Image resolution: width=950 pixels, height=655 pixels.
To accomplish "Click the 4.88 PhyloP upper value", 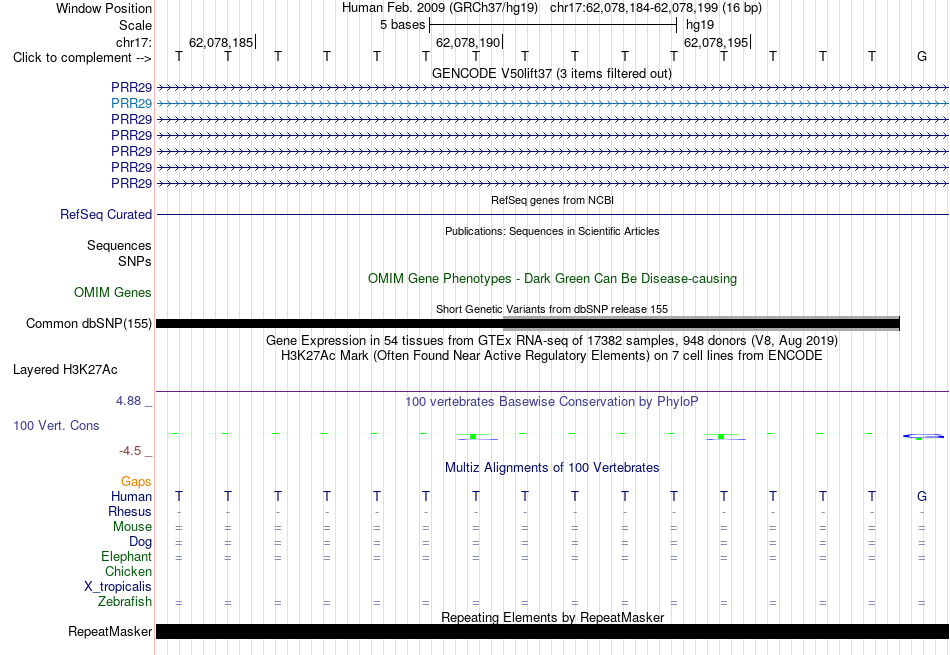I will (x=128, y=401).
